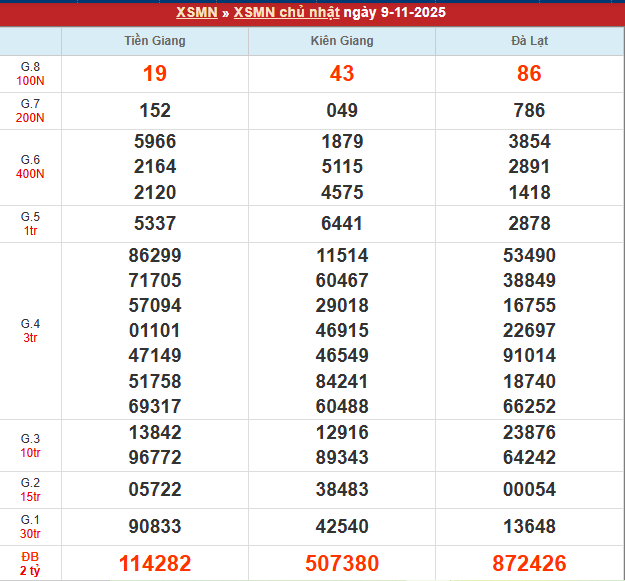Click the Tiền Giang column header
The image size is (625, 581).
point(155,41)
